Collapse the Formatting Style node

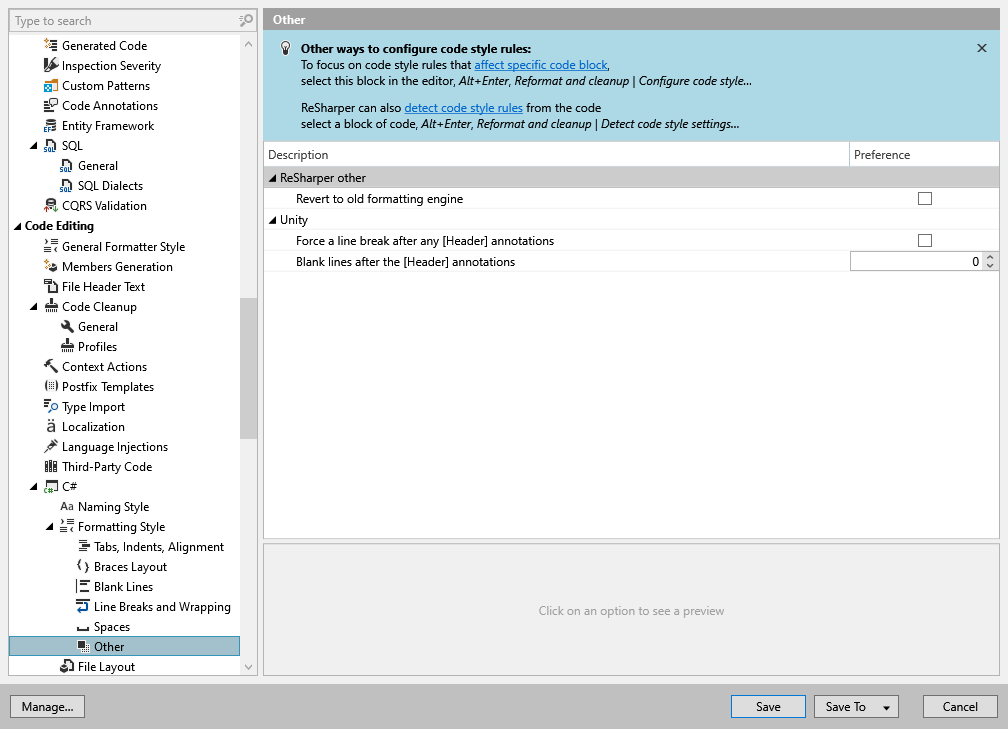pos(50,527)
